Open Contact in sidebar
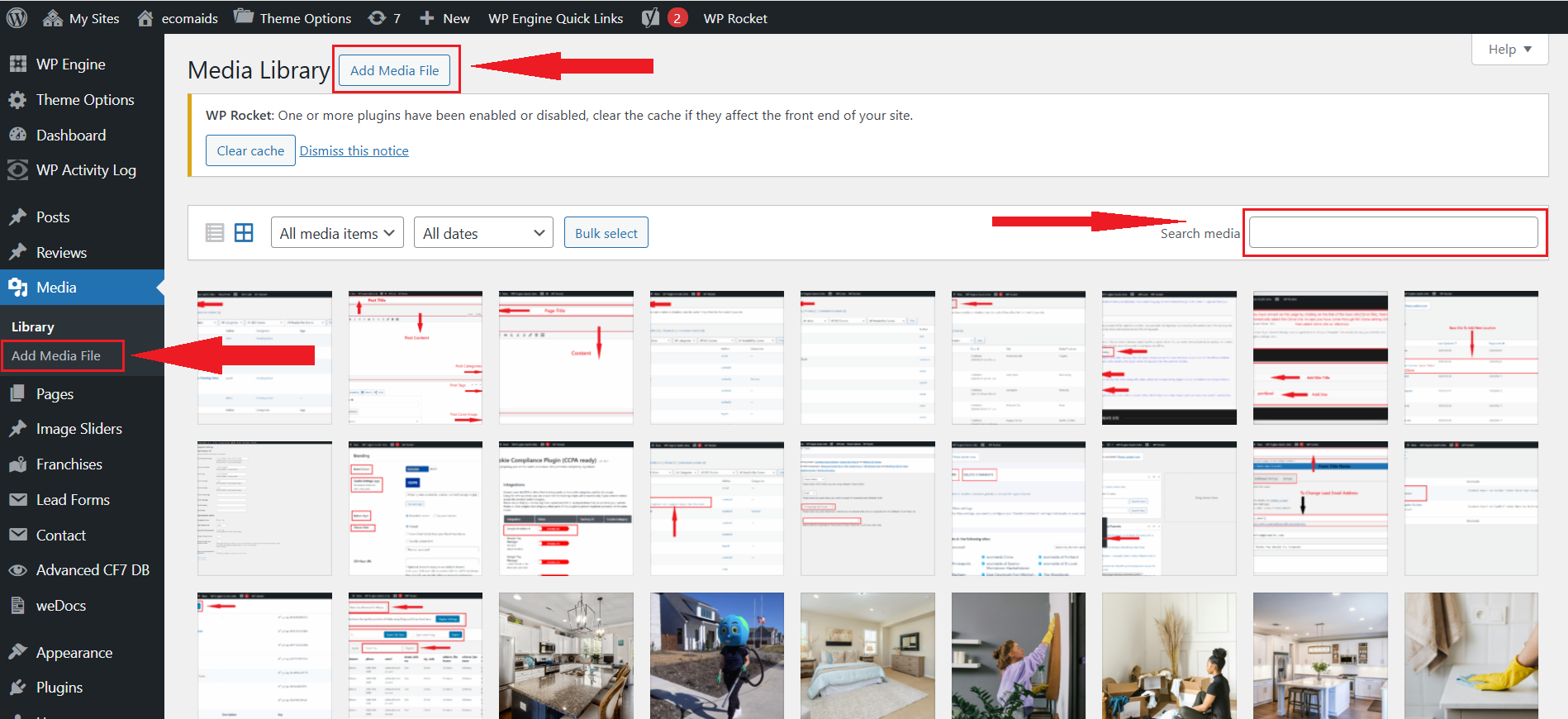The image size is (1568, 719). click(82, 536)
